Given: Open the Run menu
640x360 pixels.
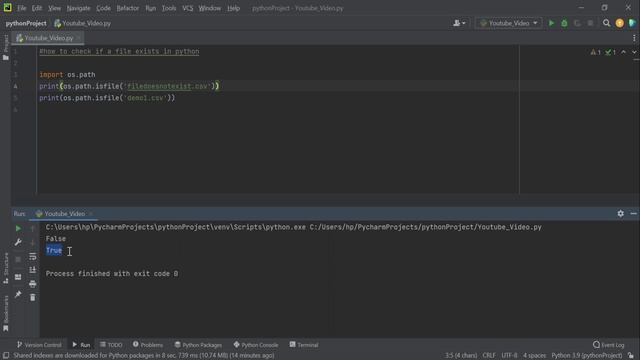Looking at the screenshot, I should pyautogui.click(x=151, y=8).
